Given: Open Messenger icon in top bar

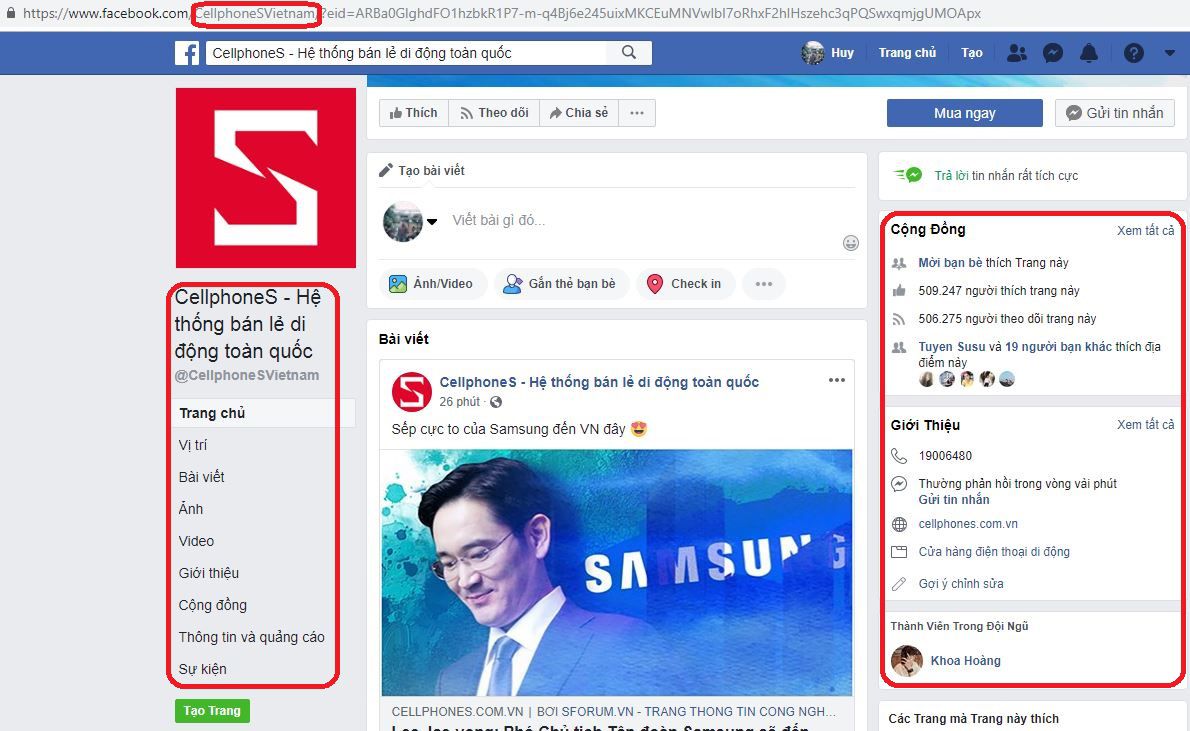Looking at the screenshot, I should 1053,53.
